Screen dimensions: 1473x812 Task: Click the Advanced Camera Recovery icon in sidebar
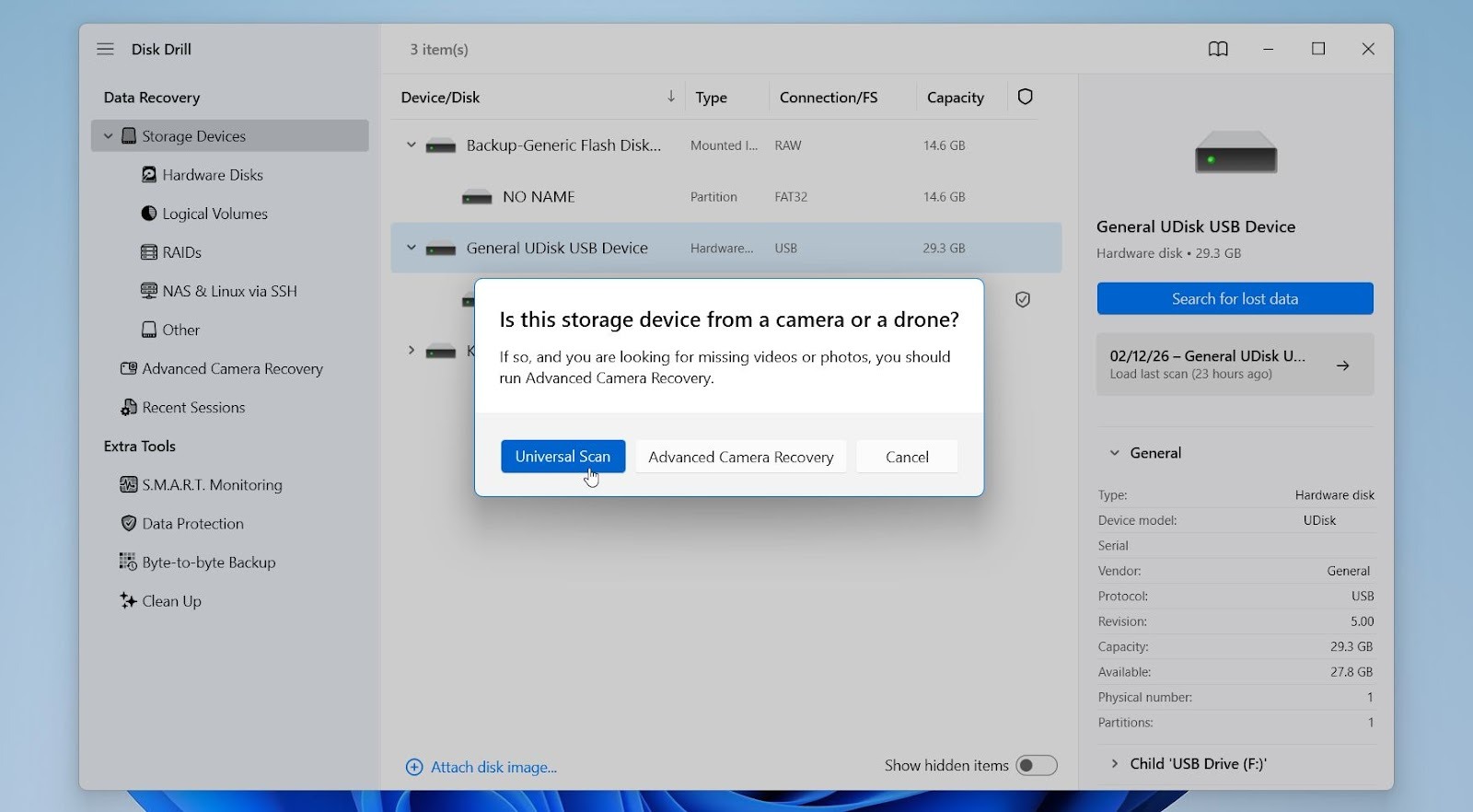pyautogui.click(x=129, y=368)
